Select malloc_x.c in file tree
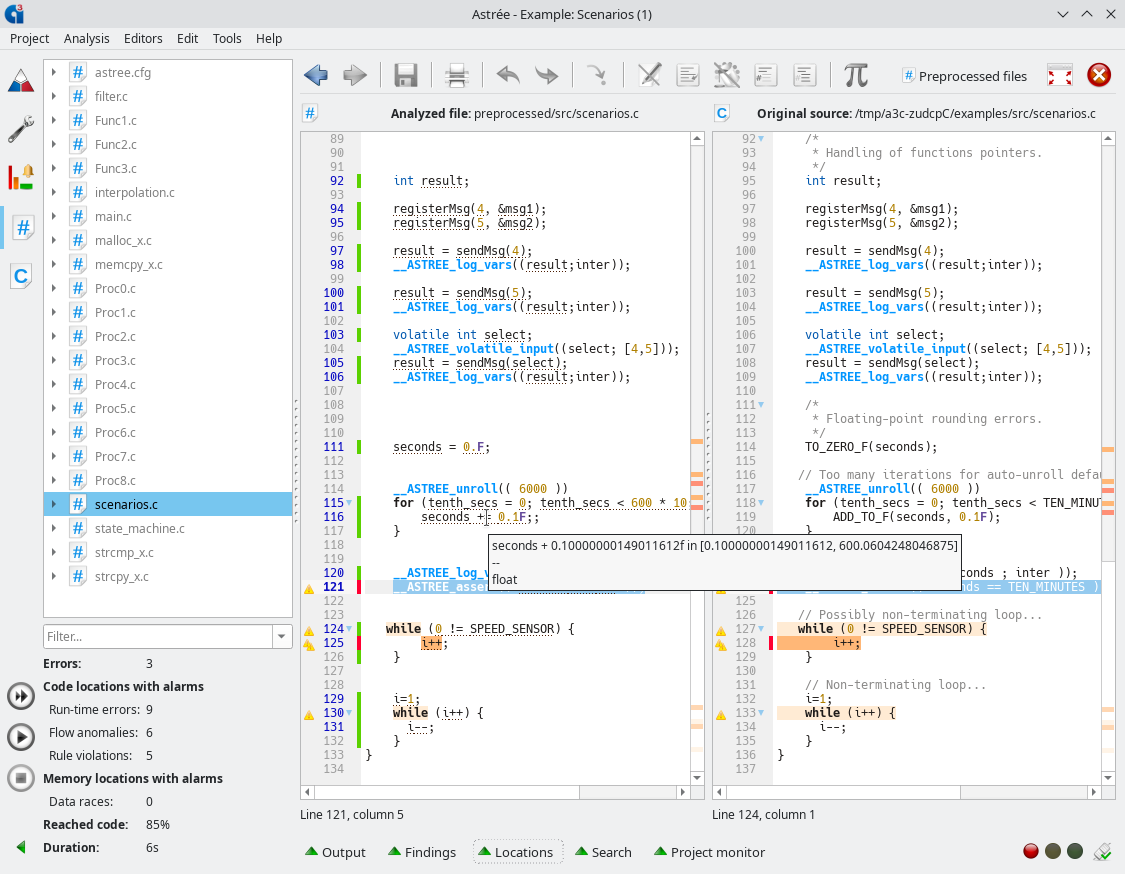 (x=123, y=240)
